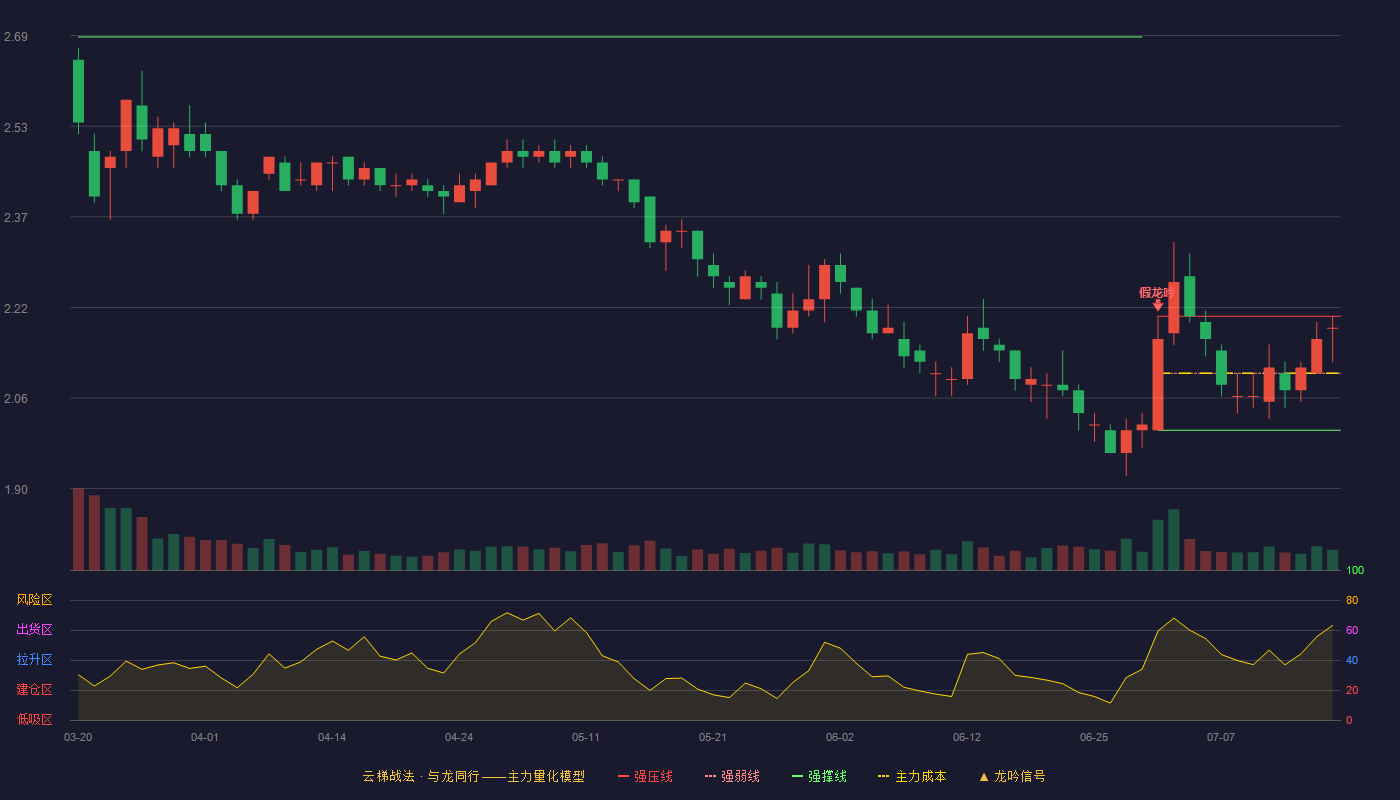Click the 03-20 date label
Viewport: 1400px width, 800px height.
(x=78, y=737)
